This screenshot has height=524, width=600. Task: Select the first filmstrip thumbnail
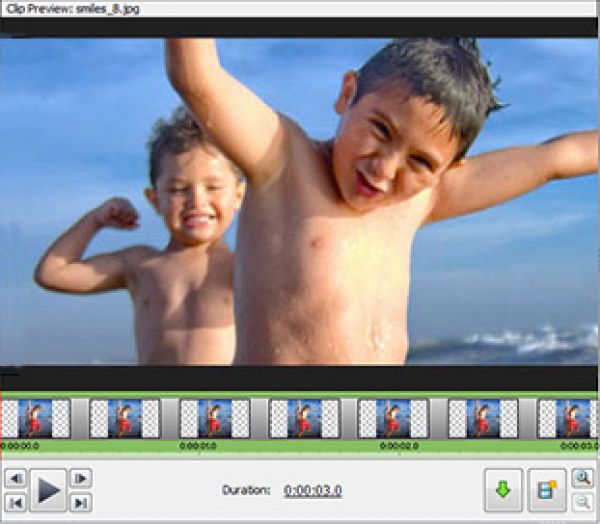(x=35, y=418)
